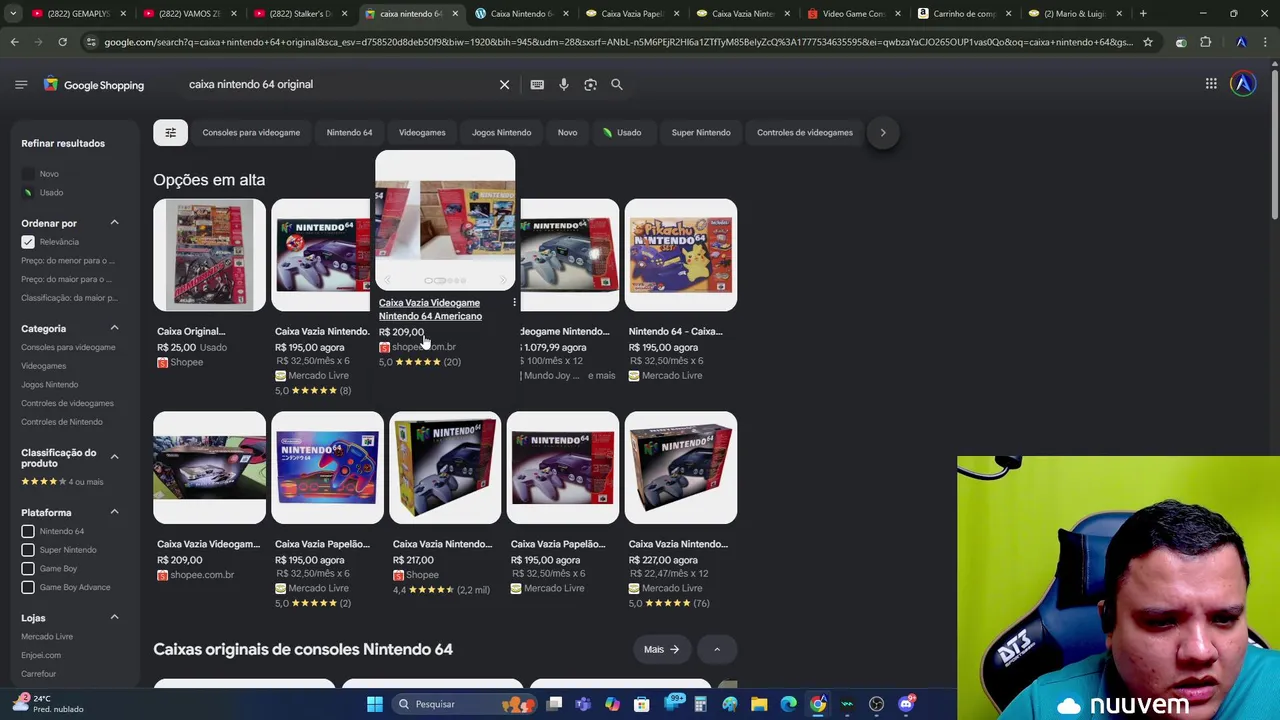Filter rating by 4 stars ou mais
The width and height of the screenshot is (1280, 720).
[62, 482]
